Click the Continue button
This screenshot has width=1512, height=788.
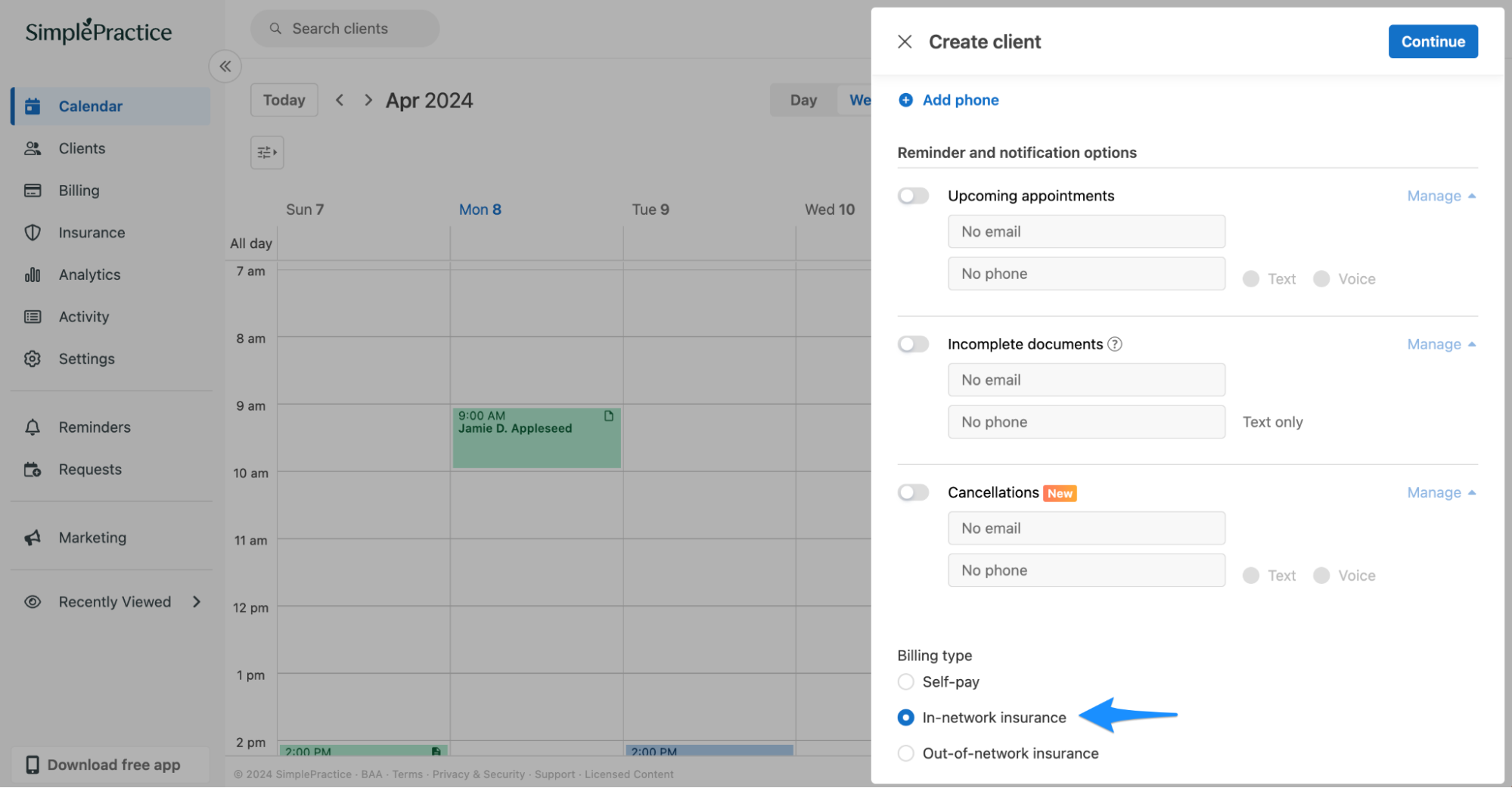(1432, 42)
